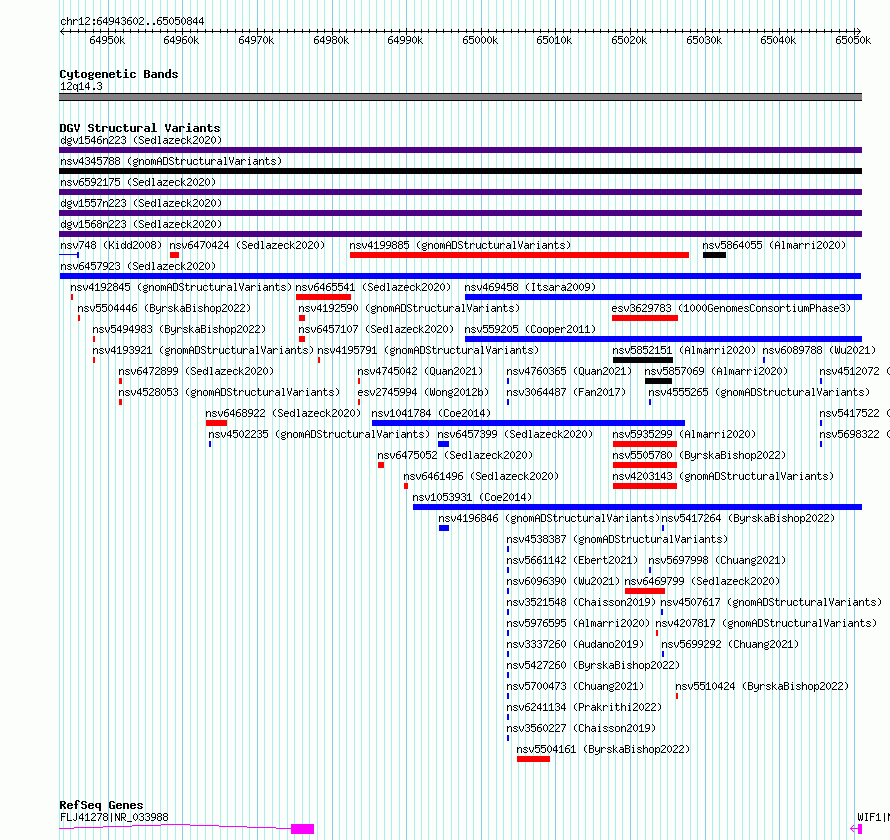
Task: Click the ruler's left arrow end
Action: pos(62,31)
